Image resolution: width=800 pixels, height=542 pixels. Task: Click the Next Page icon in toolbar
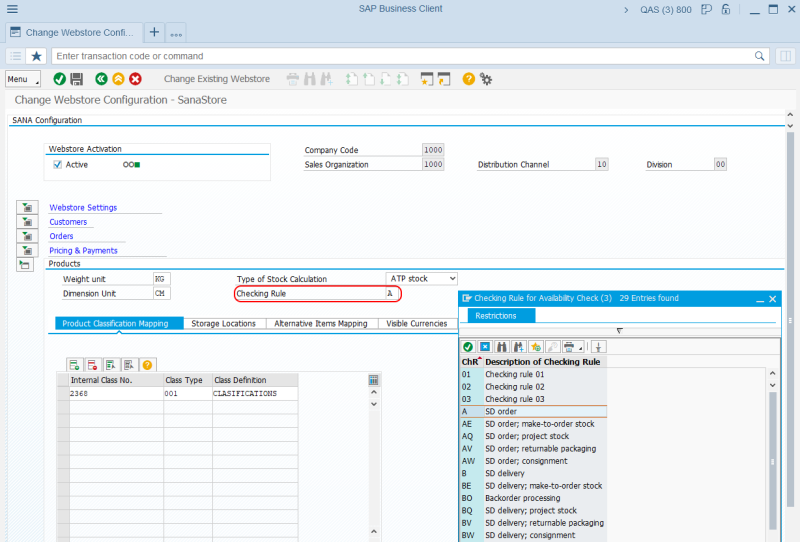[386, 79]
